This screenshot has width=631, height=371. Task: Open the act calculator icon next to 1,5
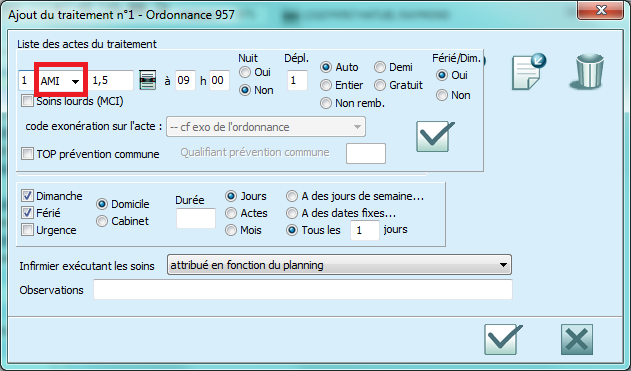pos(148,80)
